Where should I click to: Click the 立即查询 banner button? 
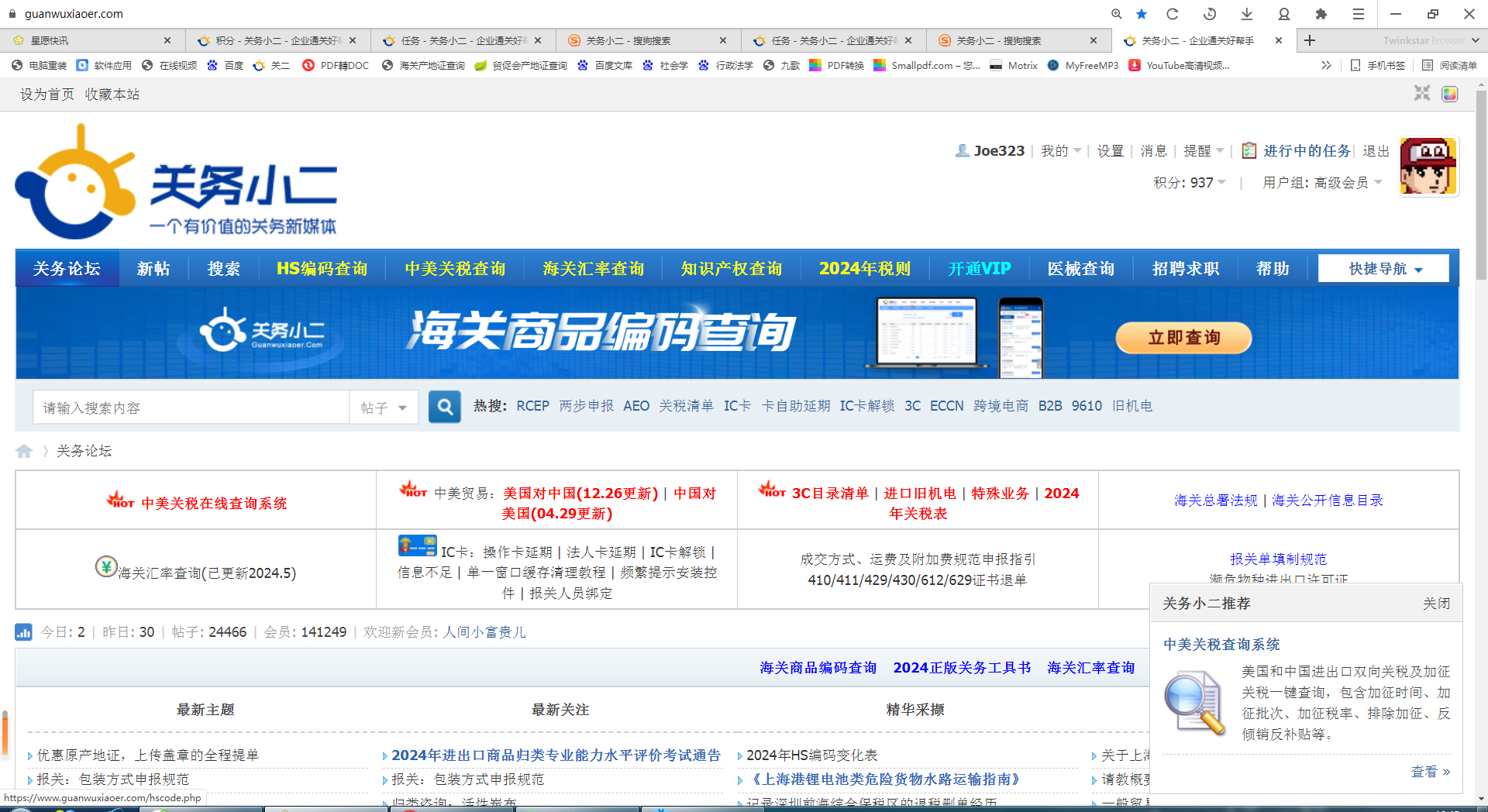[1183, 338]
